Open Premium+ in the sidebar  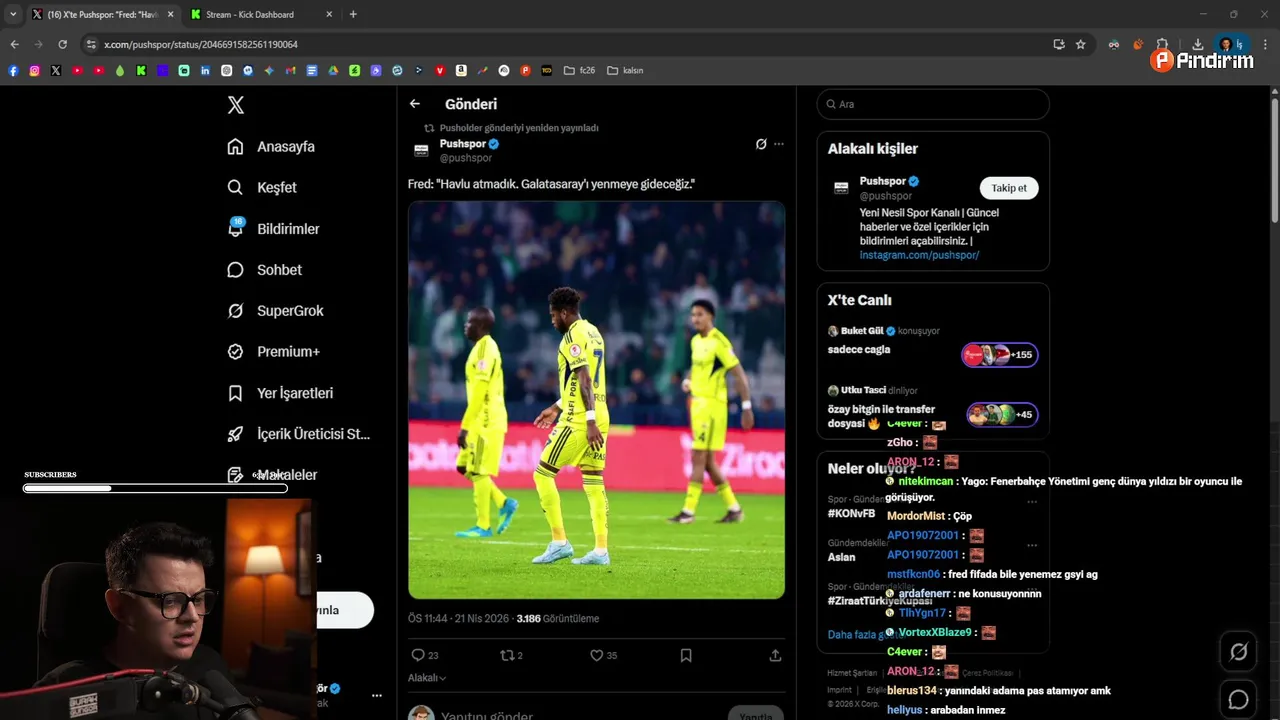click(x=274, y=352)
